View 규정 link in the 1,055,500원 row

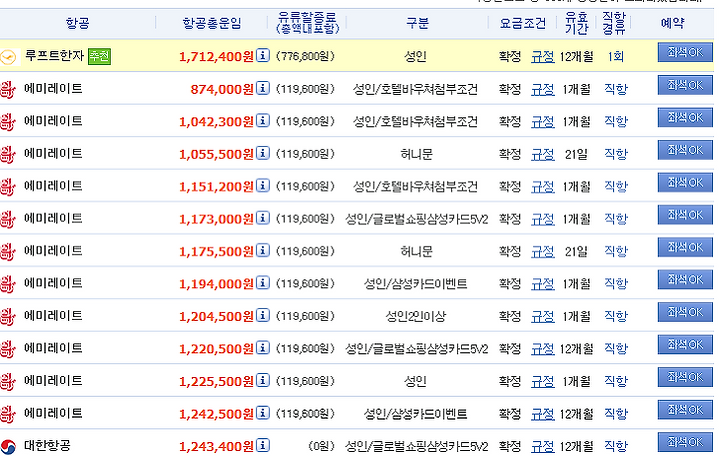click(543, 155)
